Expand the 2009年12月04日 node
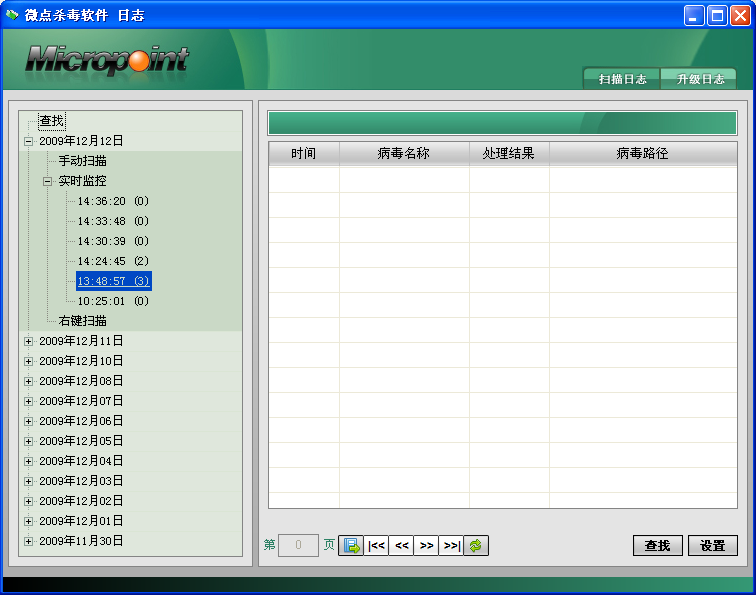The image size is (756, 595). click(x=28, y=461)
